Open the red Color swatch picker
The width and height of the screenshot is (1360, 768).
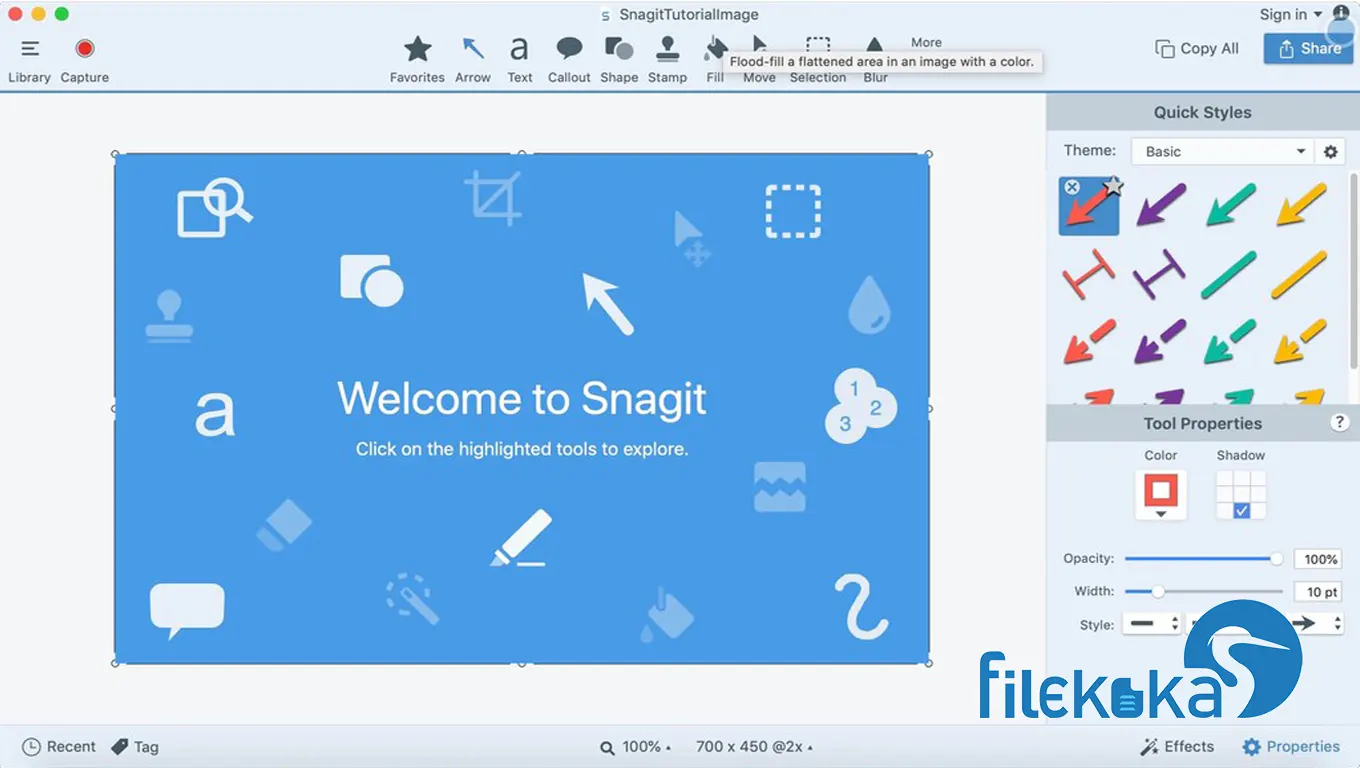point(1161,495)
